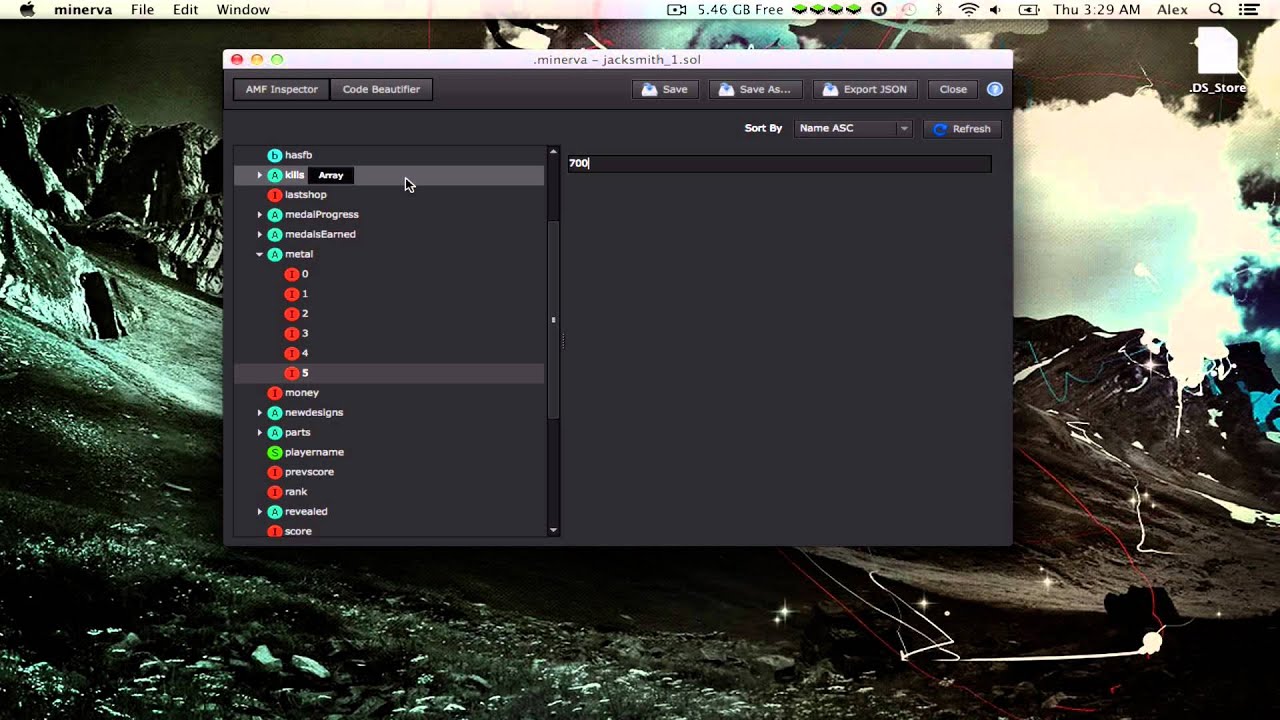Click the tree list scrollbar thumb
The image size is (1280, 720).
pyautogui.click(x=553, y=320)
